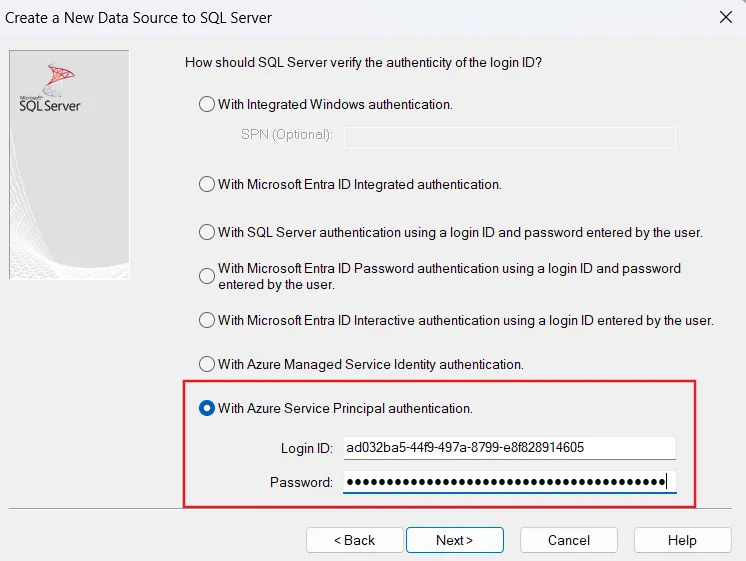Click the authenticity question heading text
The image size is (746, 561).
click(363, 62)
